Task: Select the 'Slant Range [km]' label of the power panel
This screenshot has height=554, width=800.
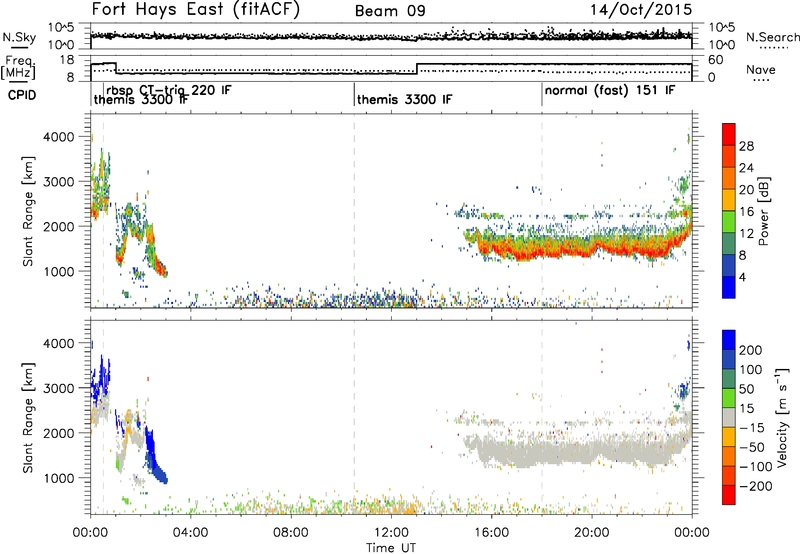Action: pos(28,211)
